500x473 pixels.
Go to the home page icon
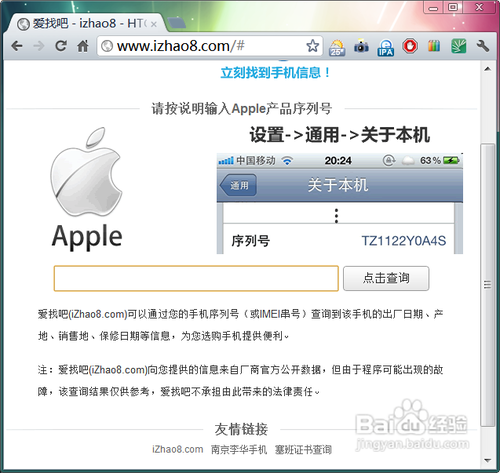pos(83,46)
